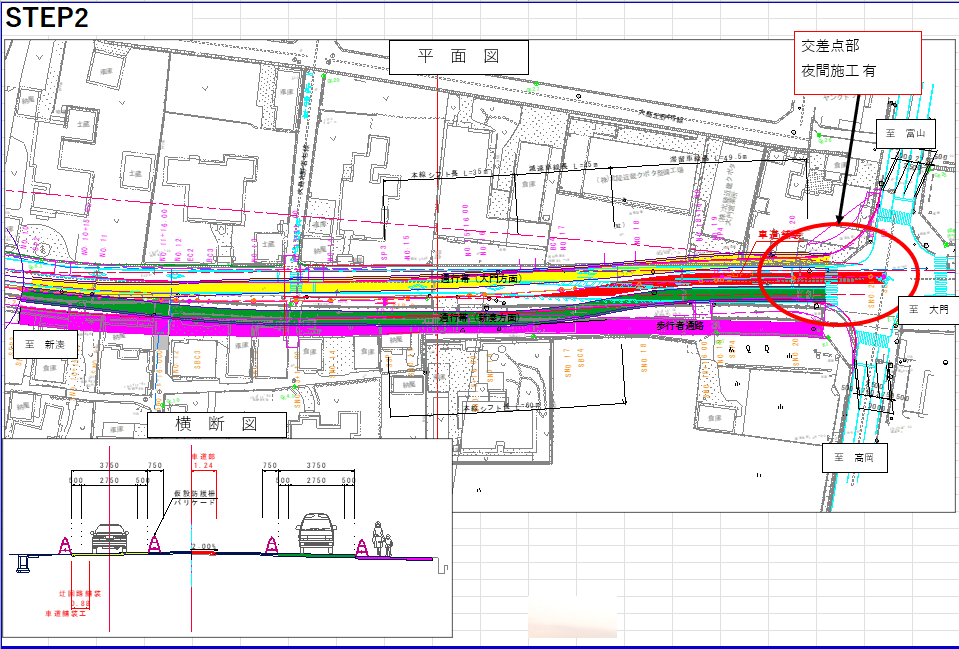
Task: Select the 横断図 title box
Action: pyautogui.click(x=217, y=424)
